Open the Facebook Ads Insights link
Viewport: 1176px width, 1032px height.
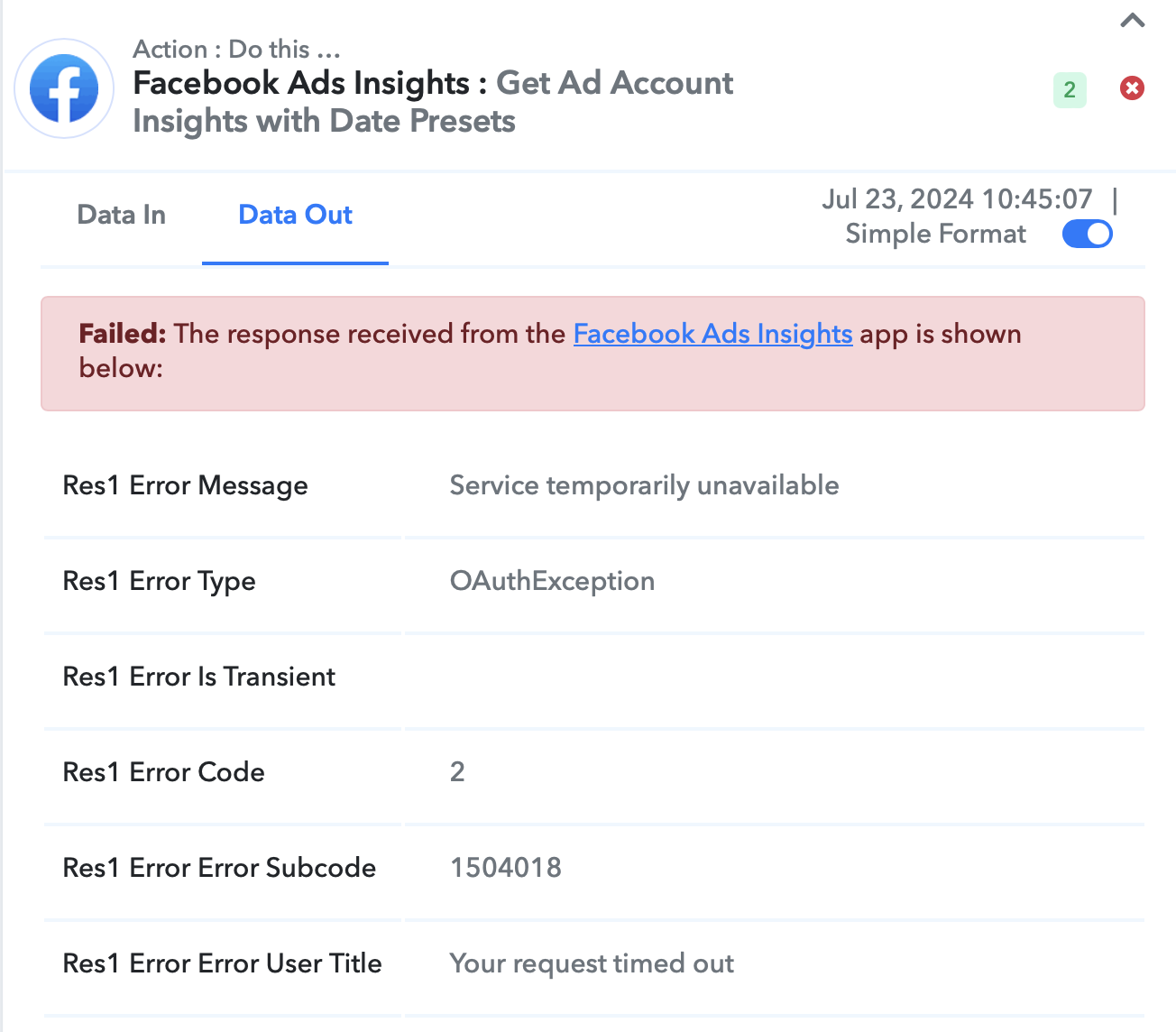click(x=712, y=334)
